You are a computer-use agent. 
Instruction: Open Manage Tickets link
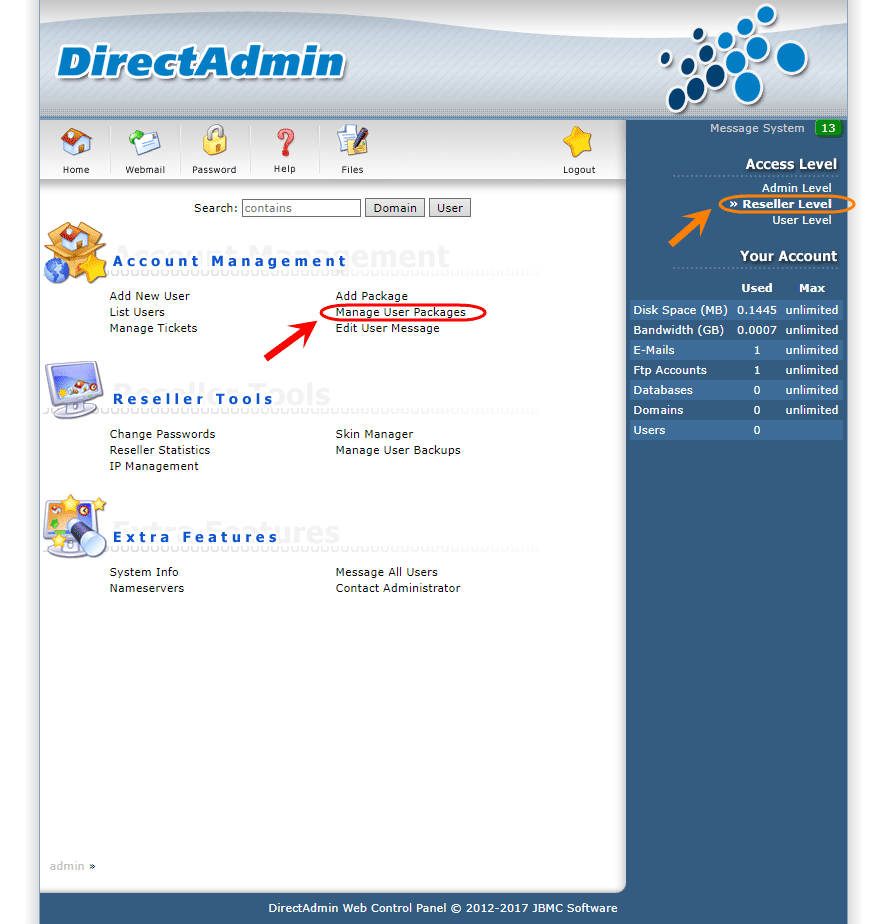pyautogui.click(x=153, y=328)
